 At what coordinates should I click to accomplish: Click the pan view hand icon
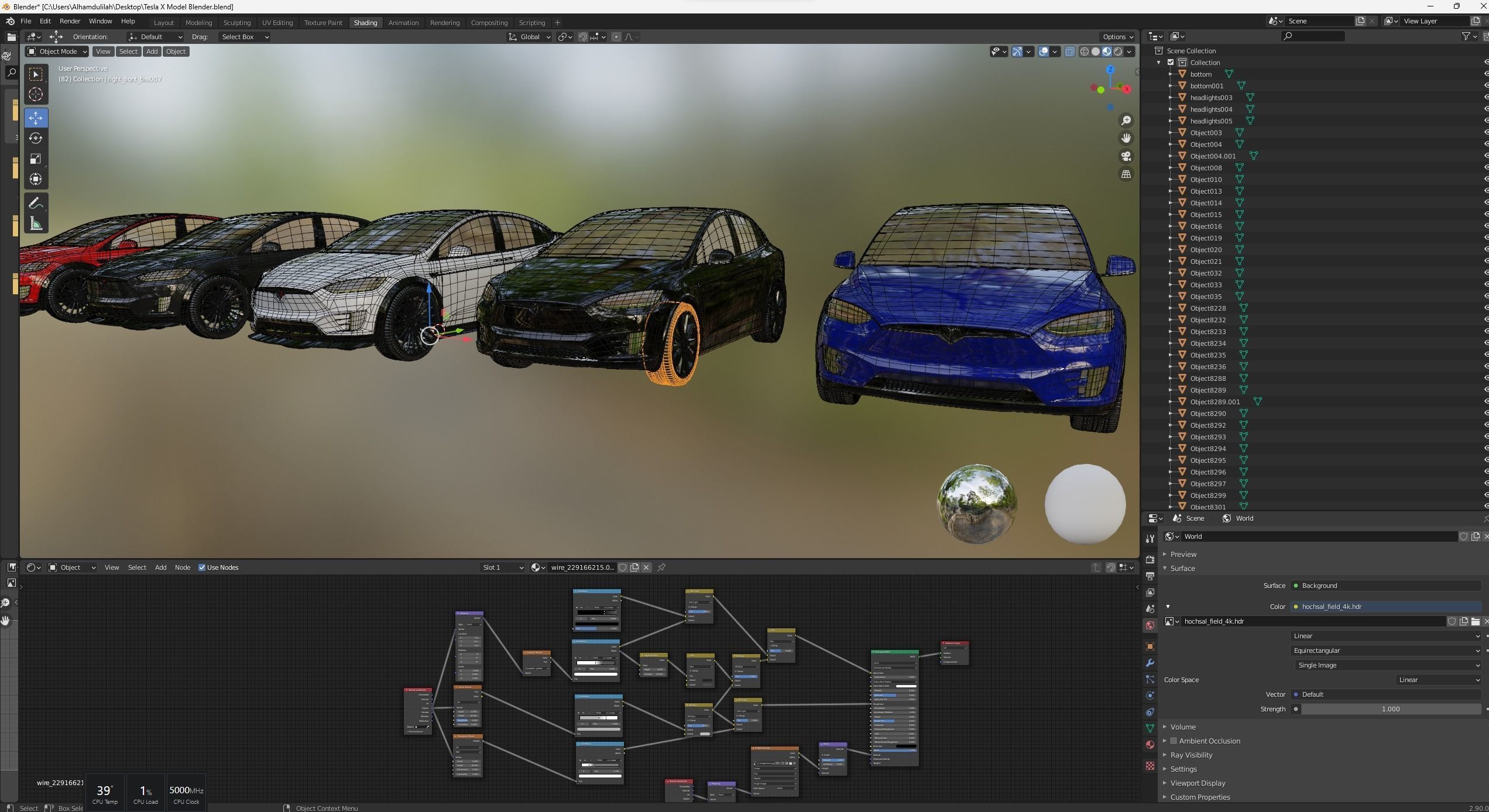[1126, 139]
